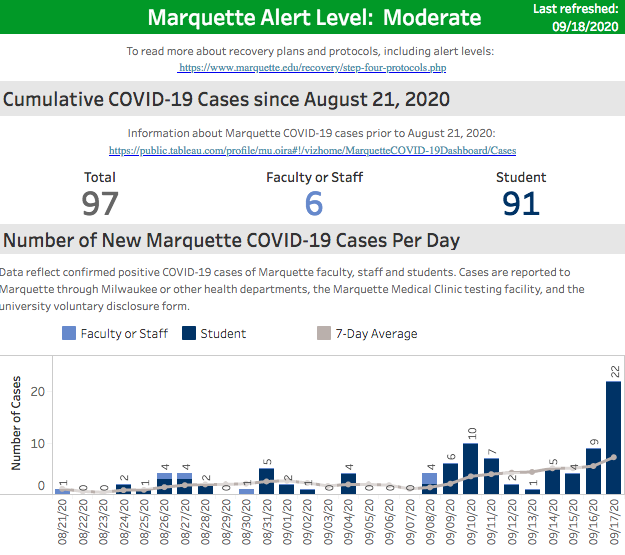The height and width of the screenshot is (555, 625).
Task: Click the 08/28/20 bar showing 2 cases
Action: click(x=205, y=489)
